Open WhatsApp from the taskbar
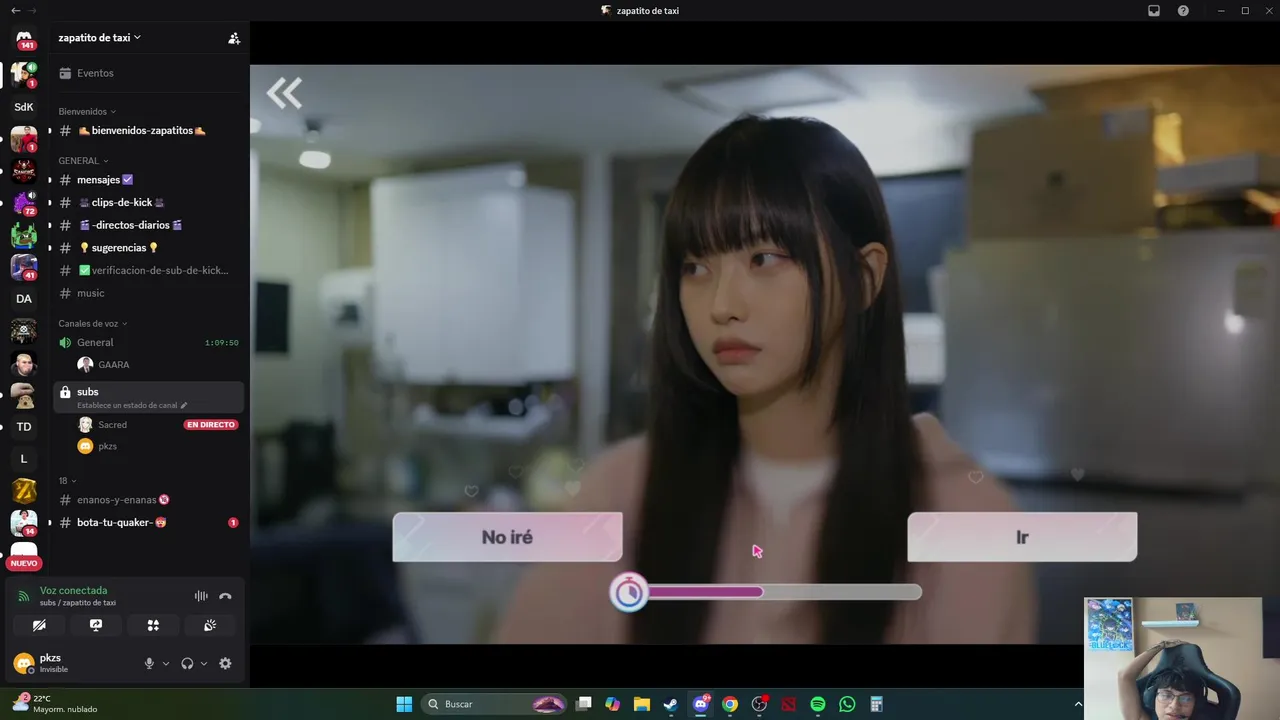The width and height of the screenshot is (1280, 720). tap(847, 704)
